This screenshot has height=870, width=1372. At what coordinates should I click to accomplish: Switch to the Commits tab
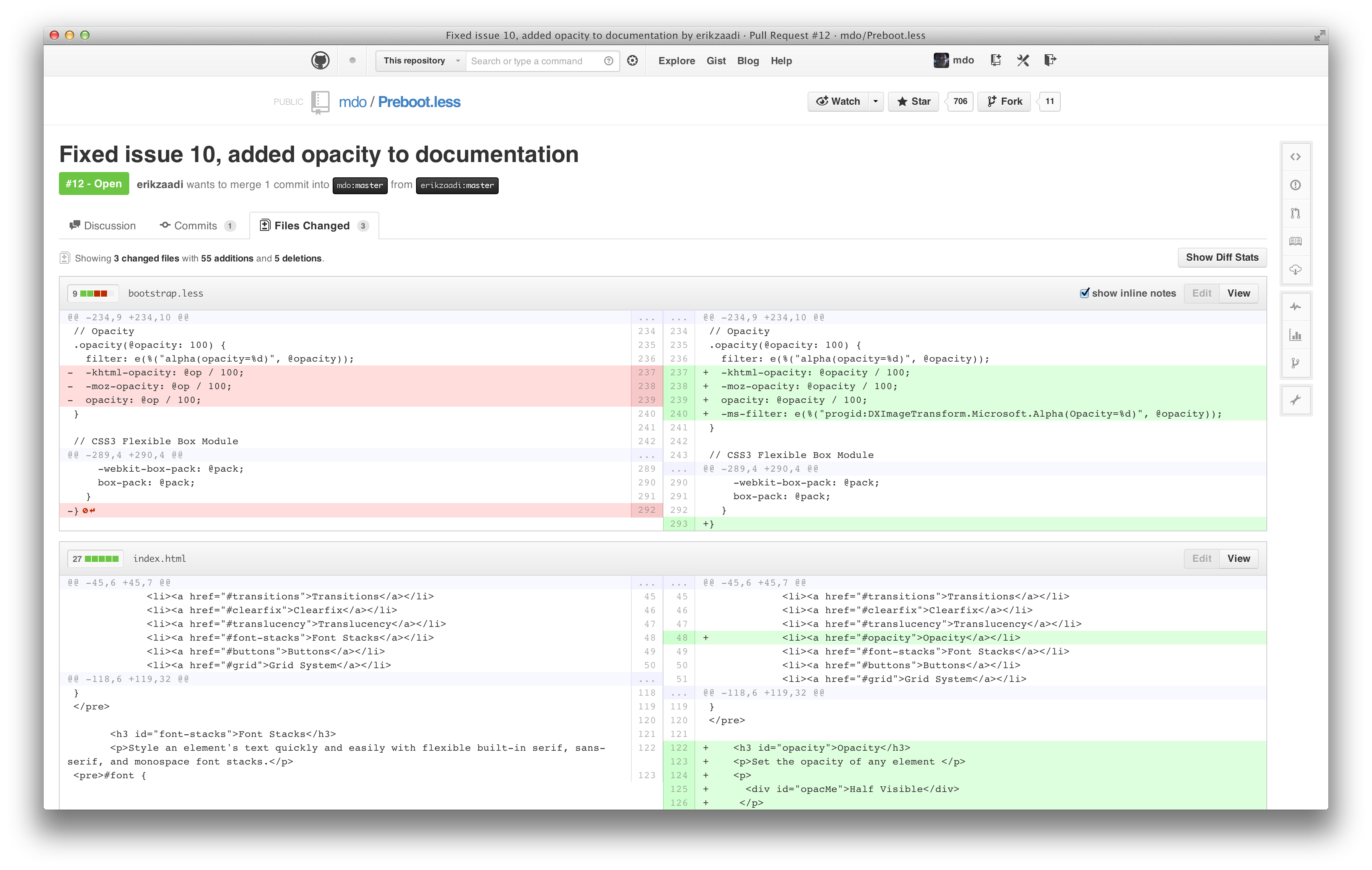[198, 226]
